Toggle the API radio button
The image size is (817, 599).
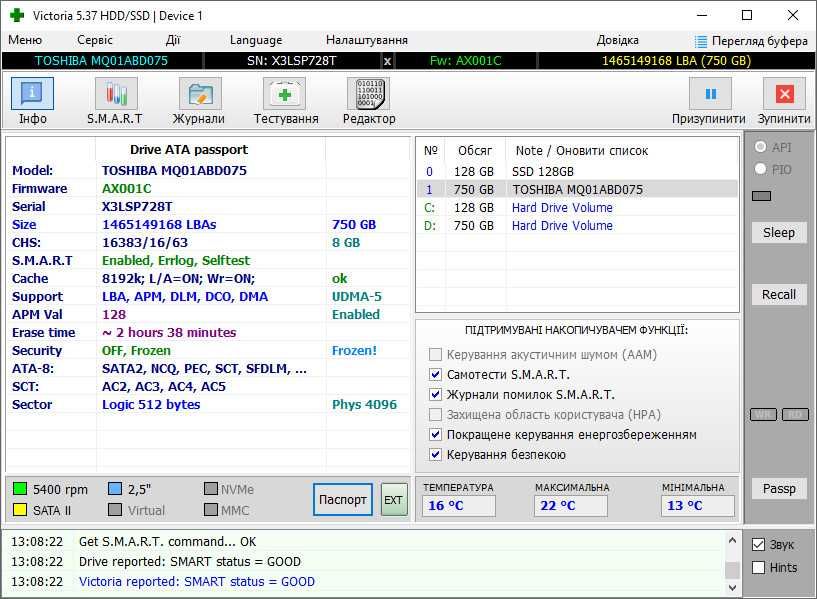click(761, 147)
